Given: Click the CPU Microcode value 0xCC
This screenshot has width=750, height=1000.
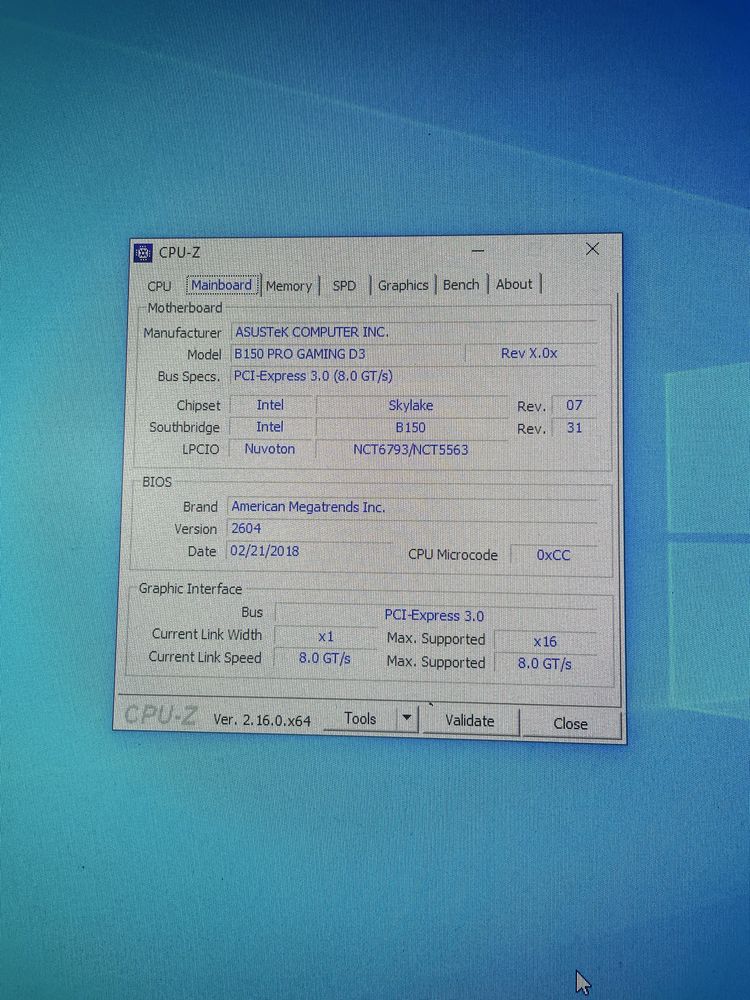Looking at the screenshot, I should (x=553, y=555).
